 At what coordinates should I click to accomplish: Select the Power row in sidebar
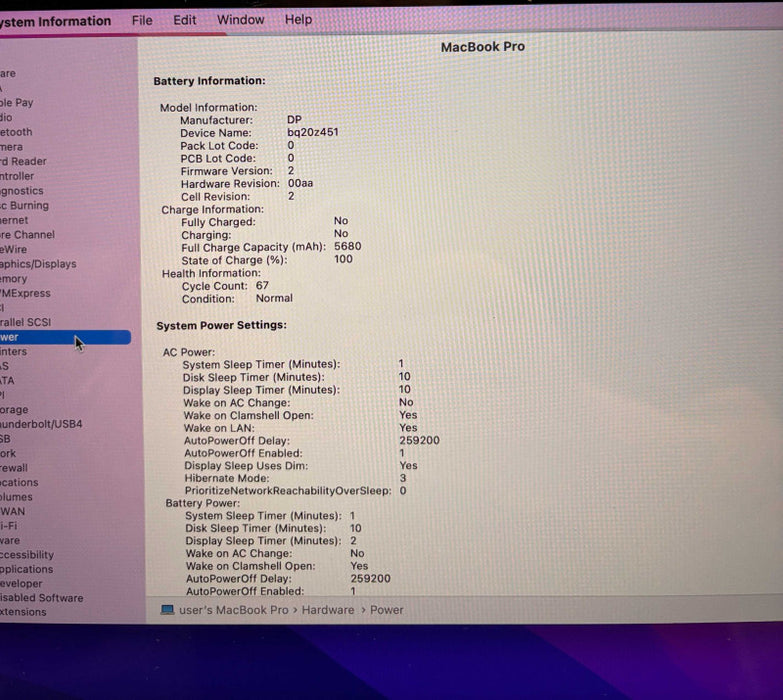65,337
